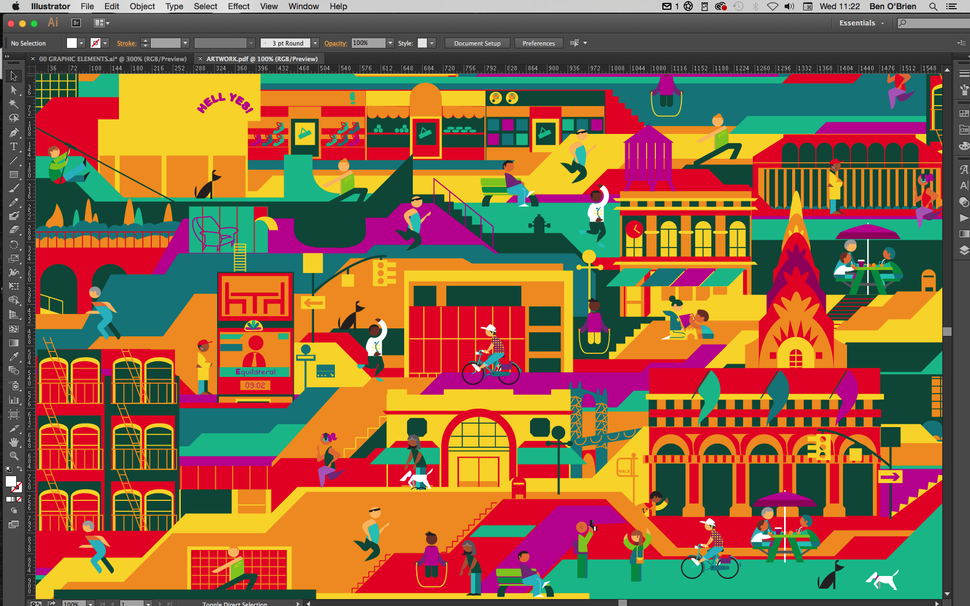Click the Fill color swatch in the control bar
970x606 pixels.
(x=71, y=43)
